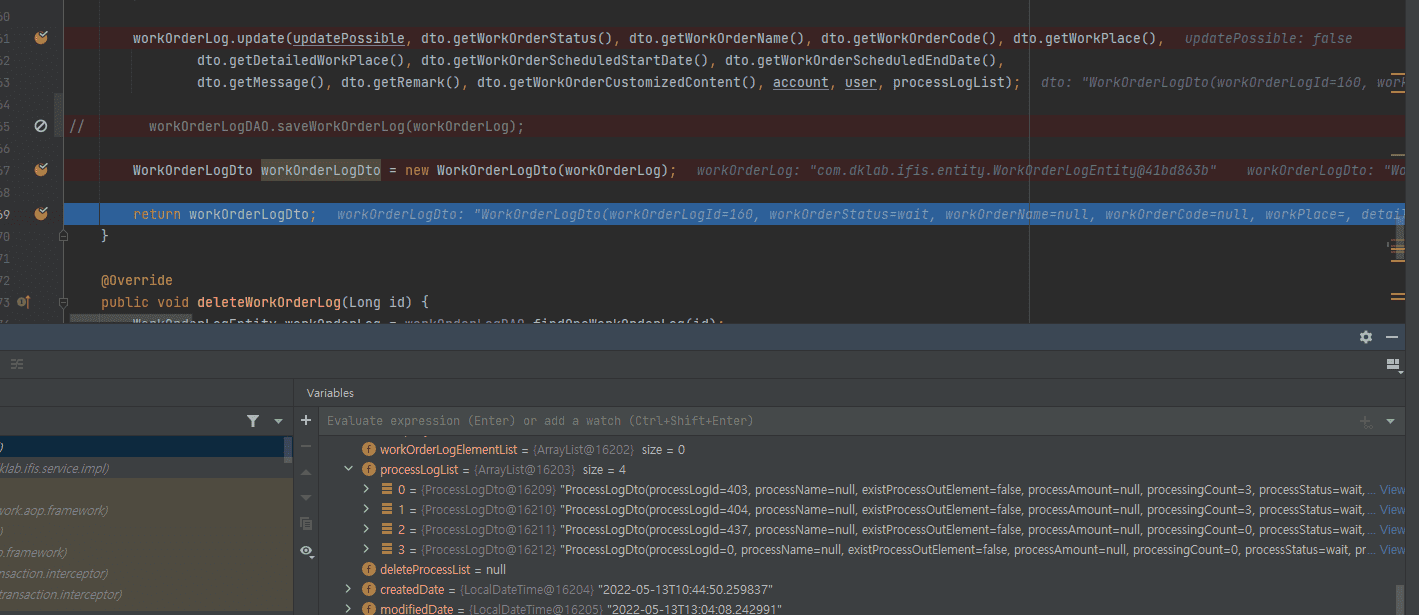1419x615 pixels.
Task: Select the highlighted top stack frame row
Action: tap(142, 447)
